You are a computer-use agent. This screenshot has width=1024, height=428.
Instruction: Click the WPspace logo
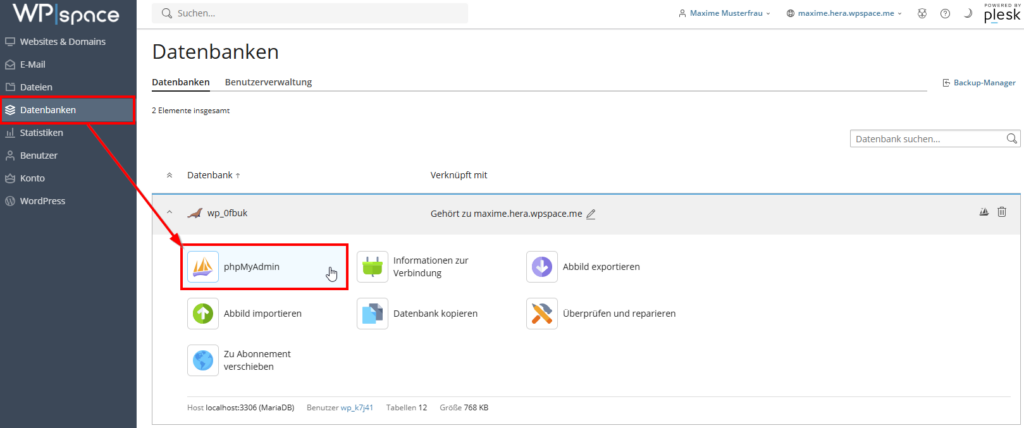[x=66, y=14]
